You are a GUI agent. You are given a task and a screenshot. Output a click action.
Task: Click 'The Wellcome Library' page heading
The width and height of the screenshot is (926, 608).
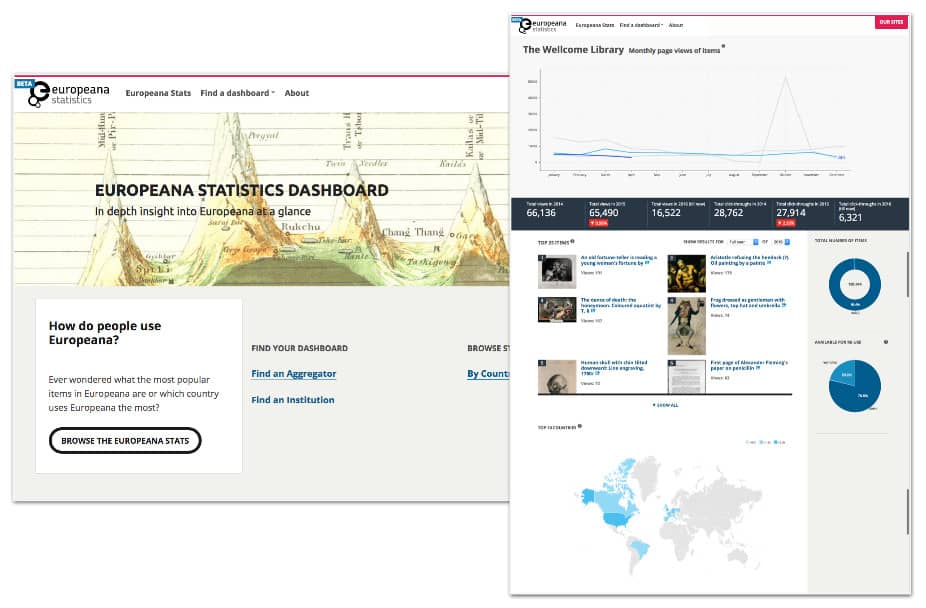click(573, 50)
